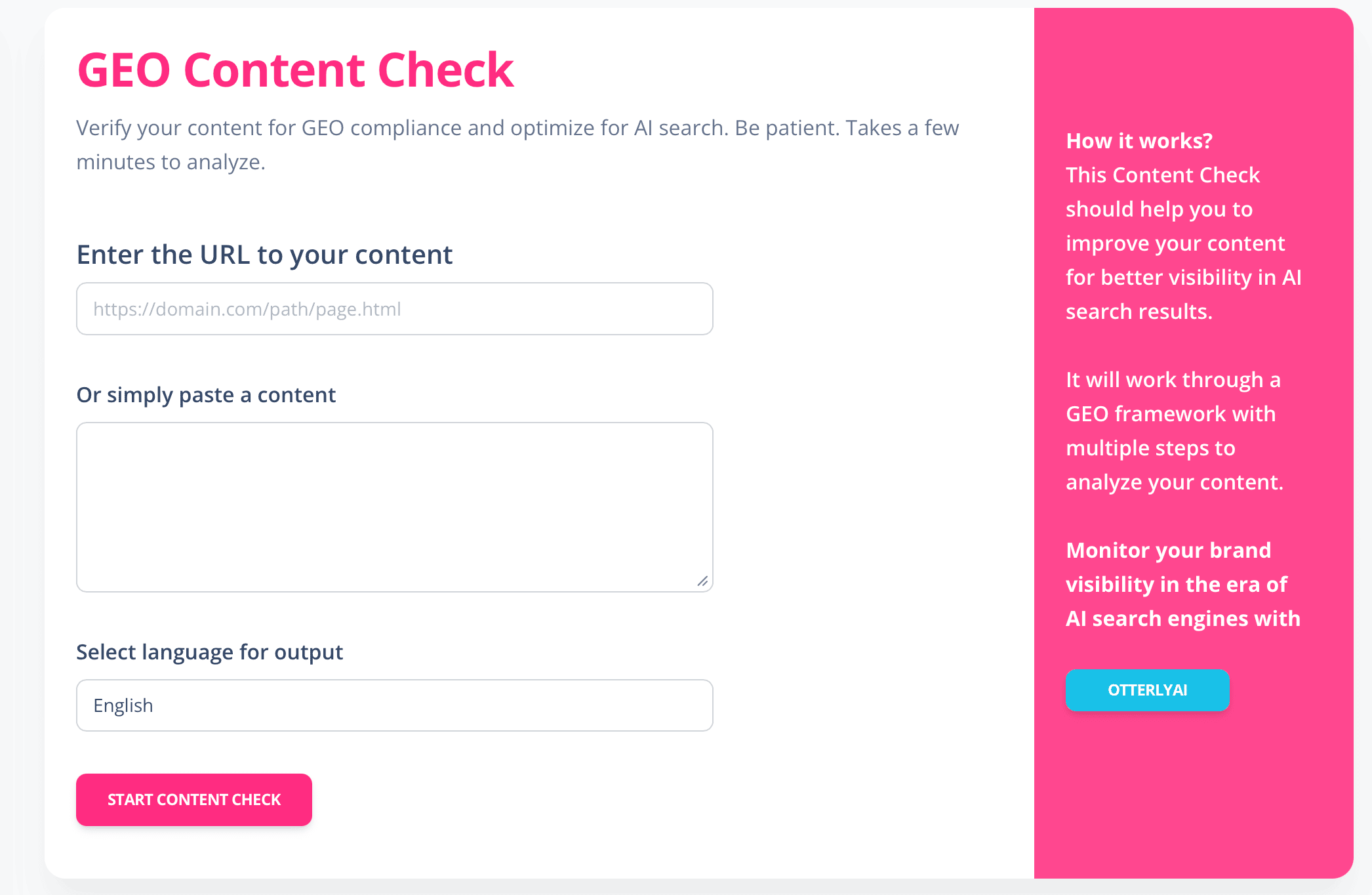This screenshot has height=895, width=1372.
Task: Click the GEO Content Check heading
Action: (295, 68)
